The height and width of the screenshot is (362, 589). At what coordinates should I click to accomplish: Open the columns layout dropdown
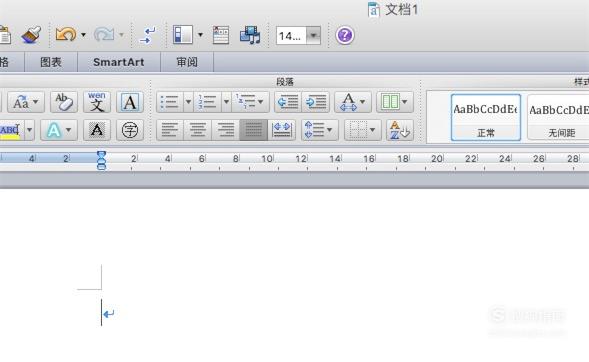(x=395, y=102)
